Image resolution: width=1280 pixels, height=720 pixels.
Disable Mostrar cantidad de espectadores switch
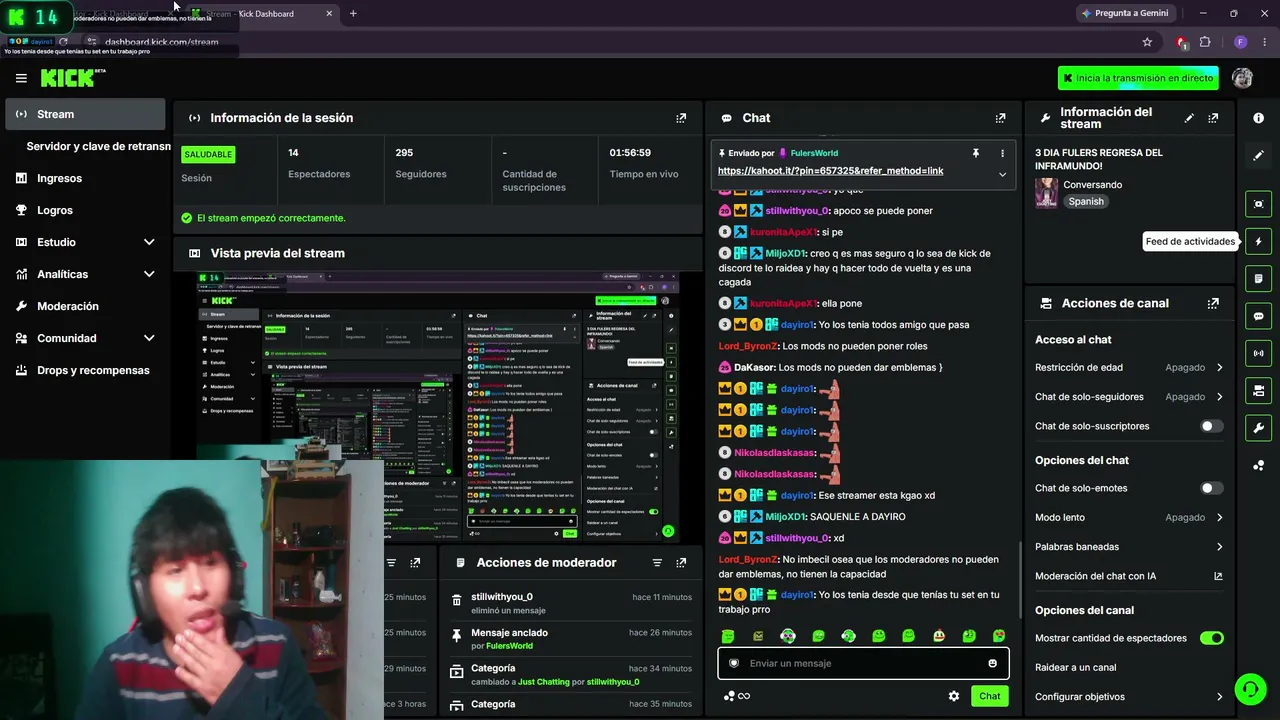point(1211,638)
